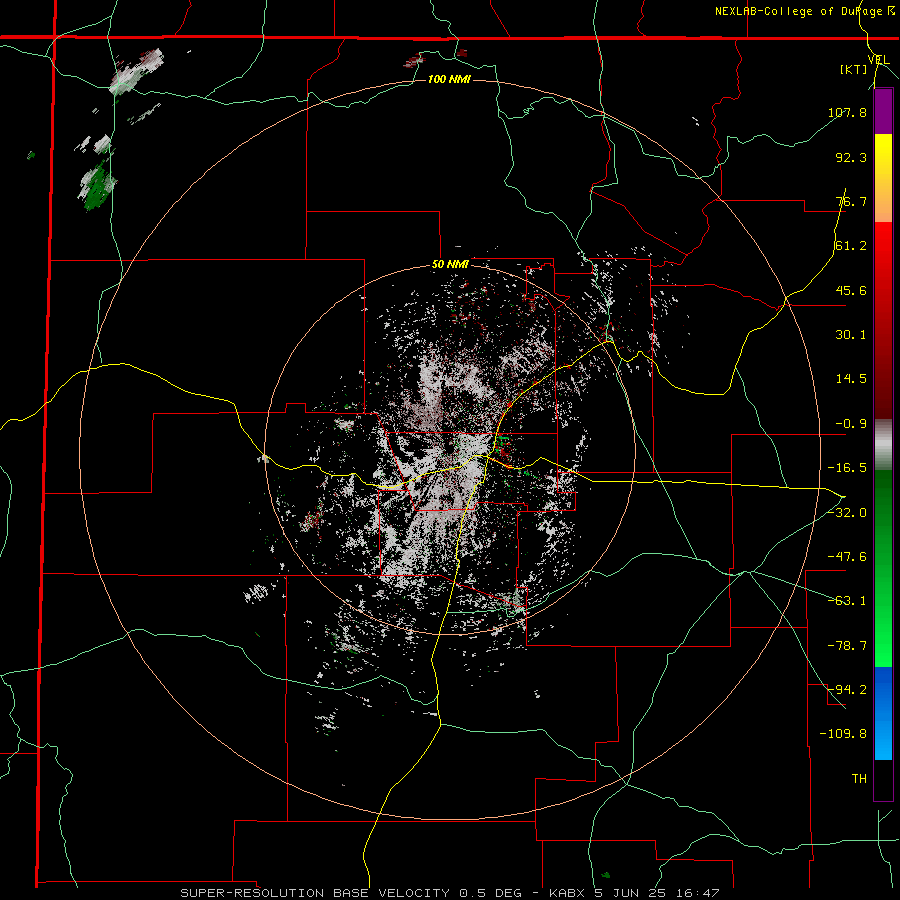Click the -47.6 velocity scale value
The width and height of the screenshot is (900, 900).
(x=847, y=557)
